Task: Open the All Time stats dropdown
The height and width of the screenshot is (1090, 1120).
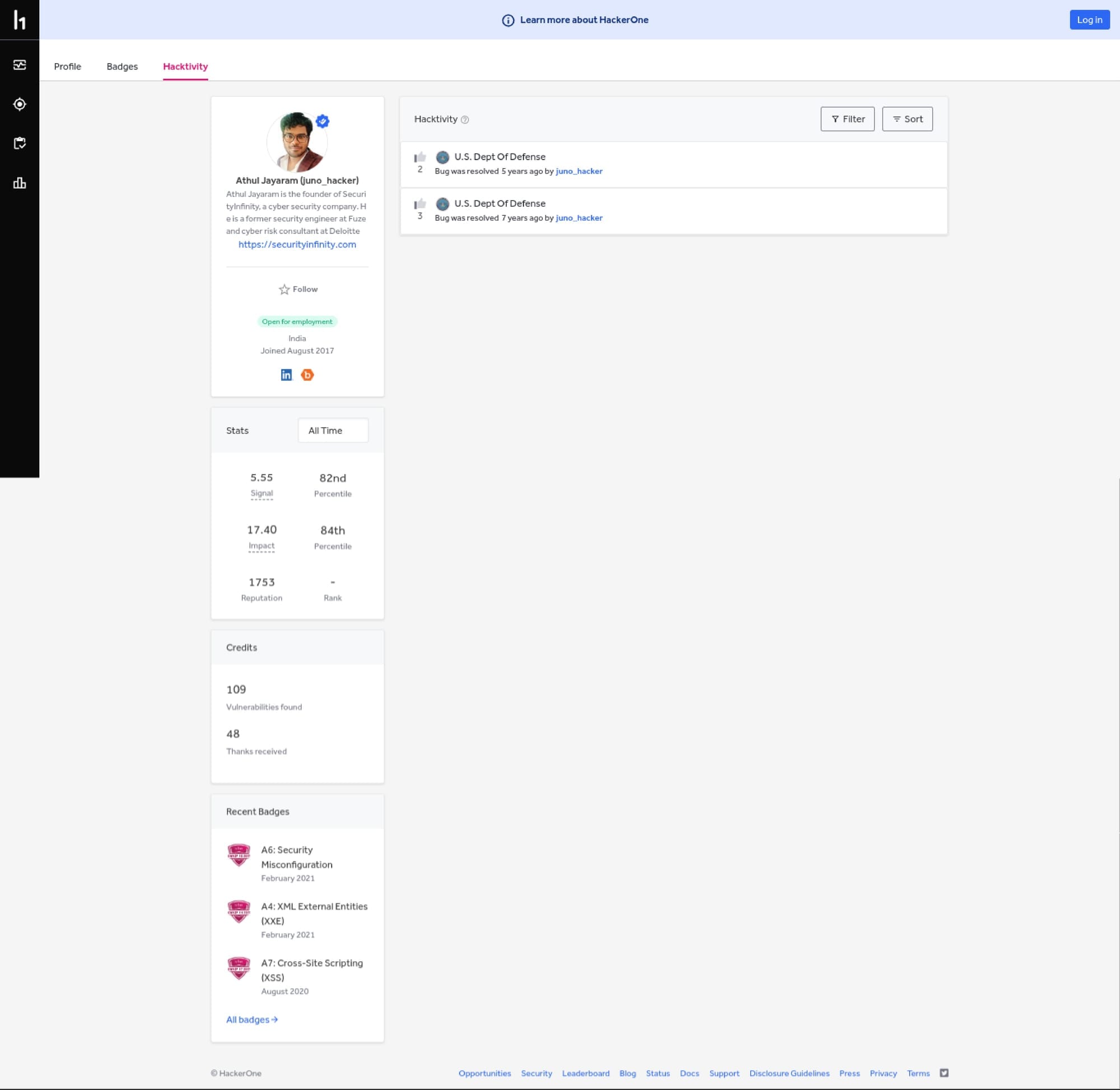Action: coord(333,431)
